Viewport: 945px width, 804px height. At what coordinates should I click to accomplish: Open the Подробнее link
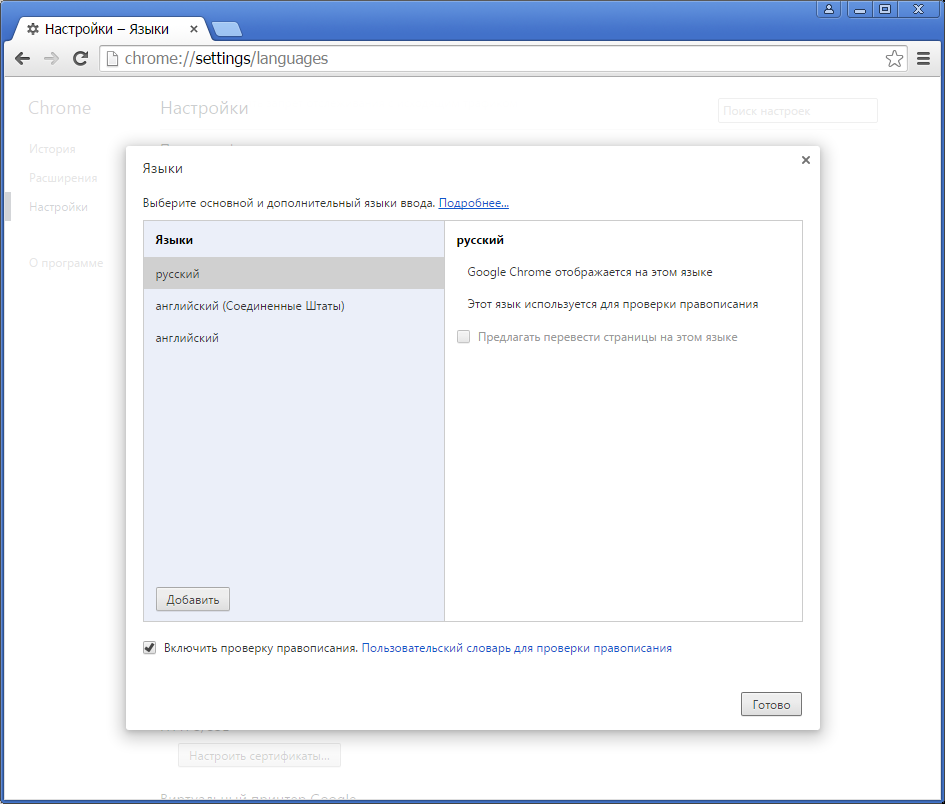pos(473,203)
